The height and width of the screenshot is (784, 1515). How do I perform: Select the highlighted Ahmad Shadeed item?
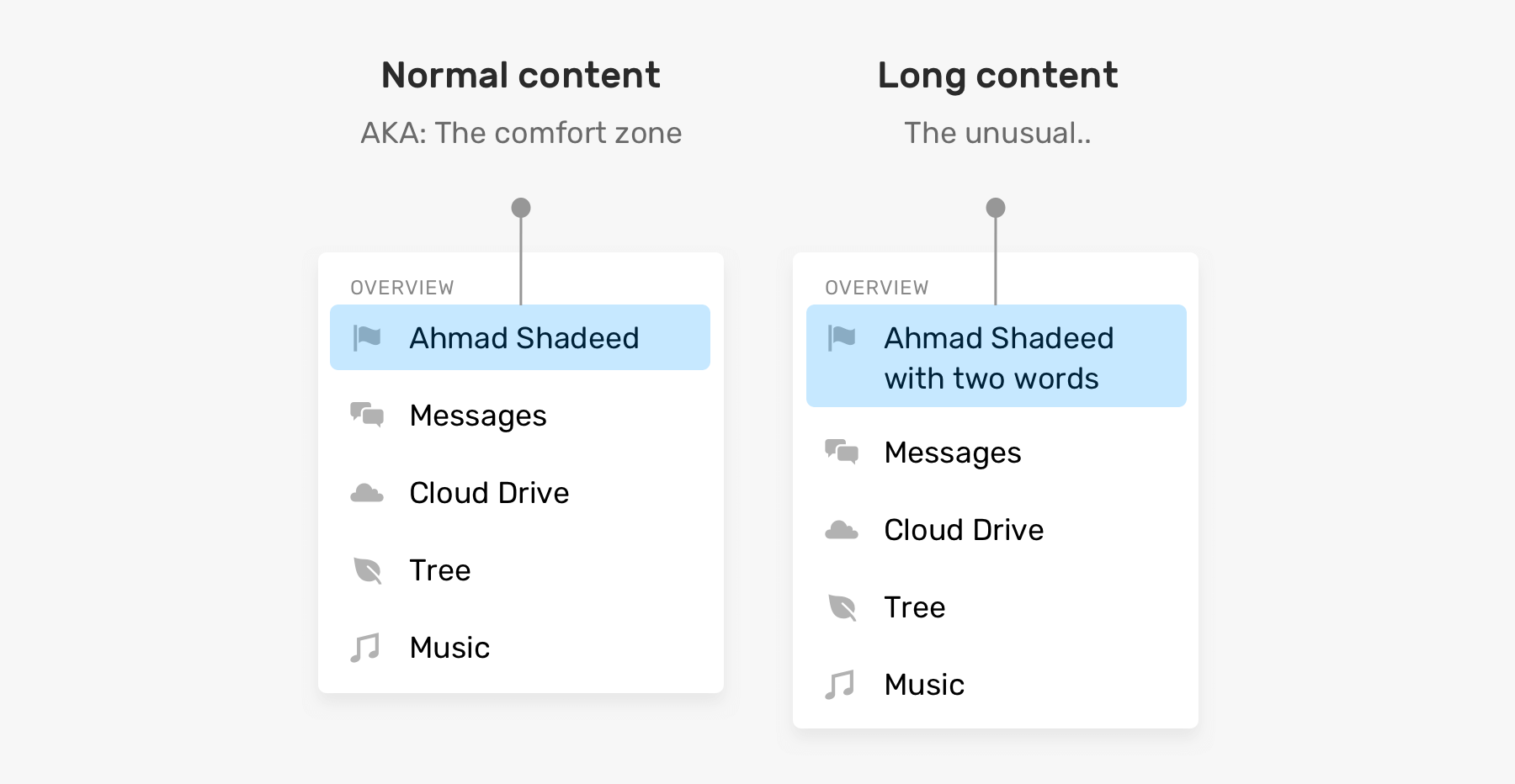pos(520,337)
